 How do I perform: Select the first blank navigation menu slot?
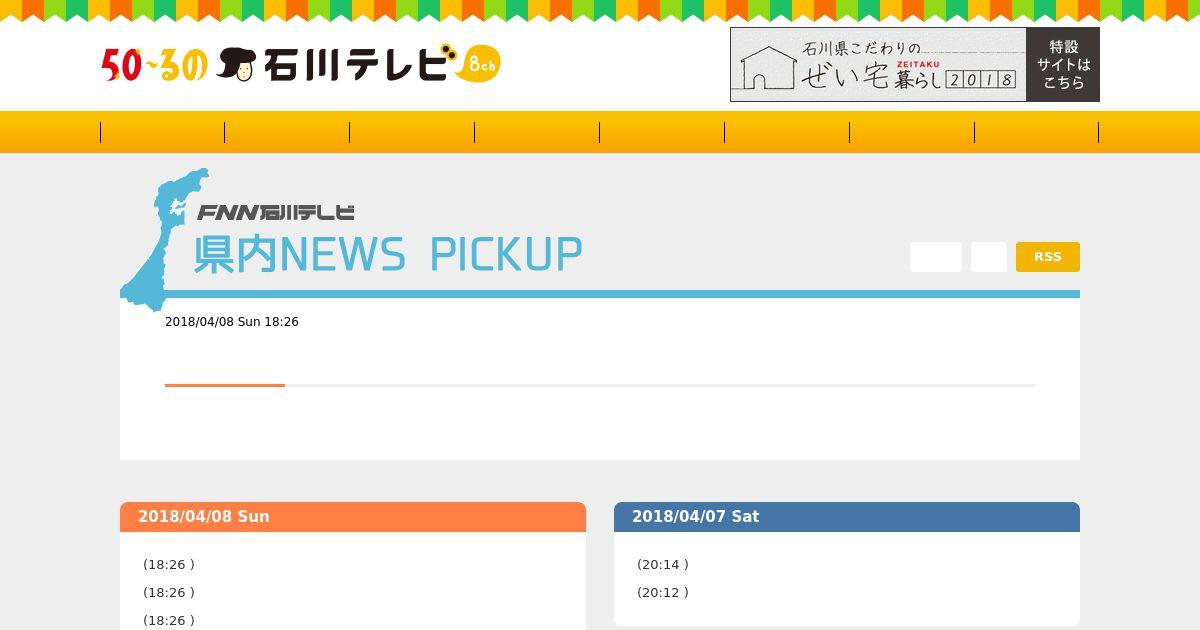point(163,132)
